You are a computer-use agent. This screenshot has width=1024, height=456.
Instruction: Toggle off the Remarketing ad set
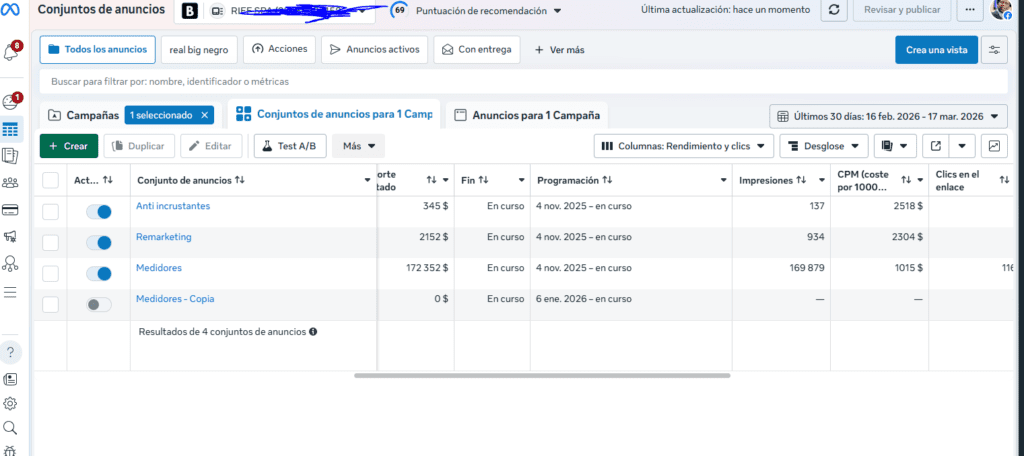click(99, 243)
